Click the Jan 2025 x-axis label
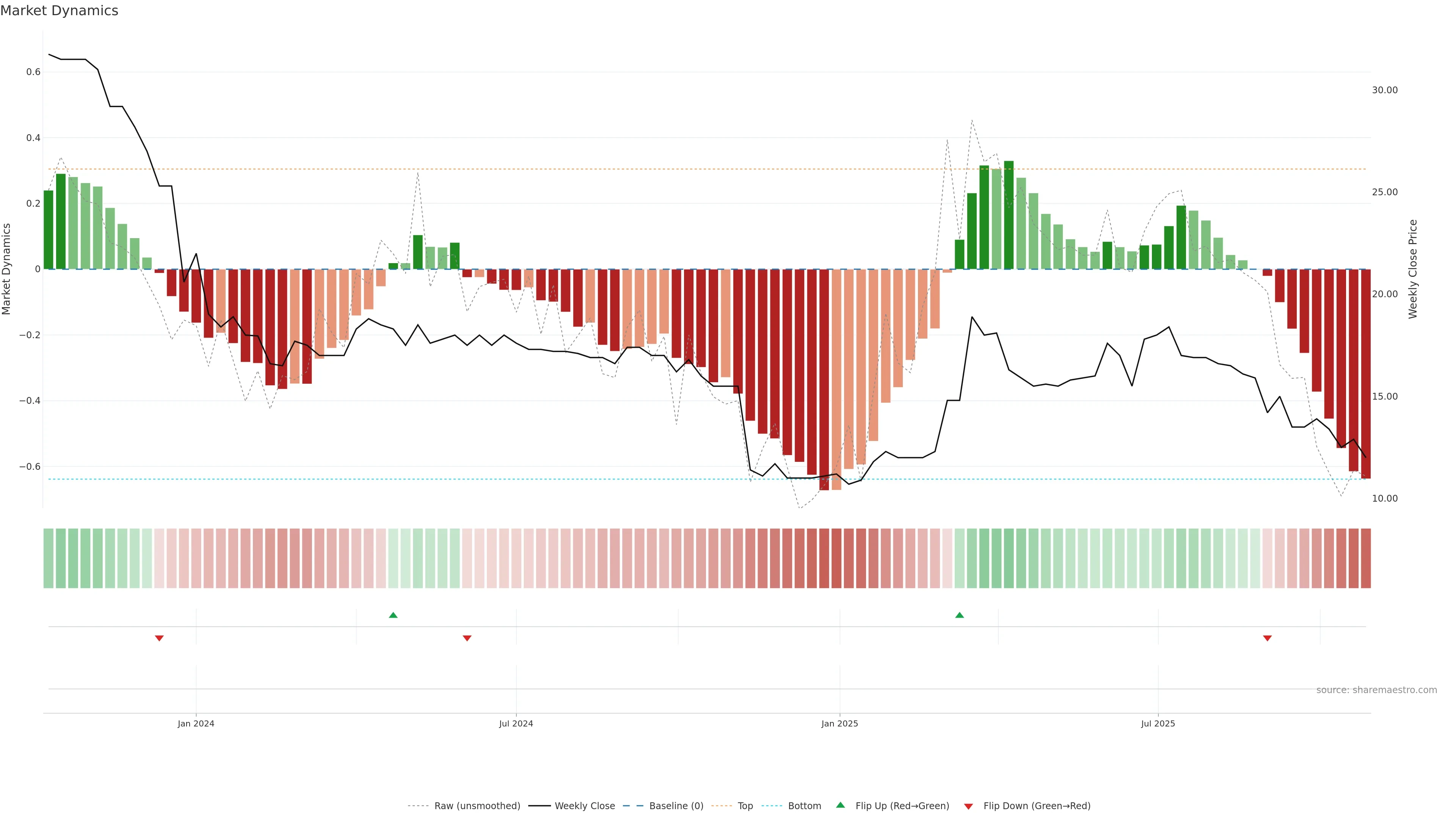Screen dimensions: 1456x819 coord(839,723)
